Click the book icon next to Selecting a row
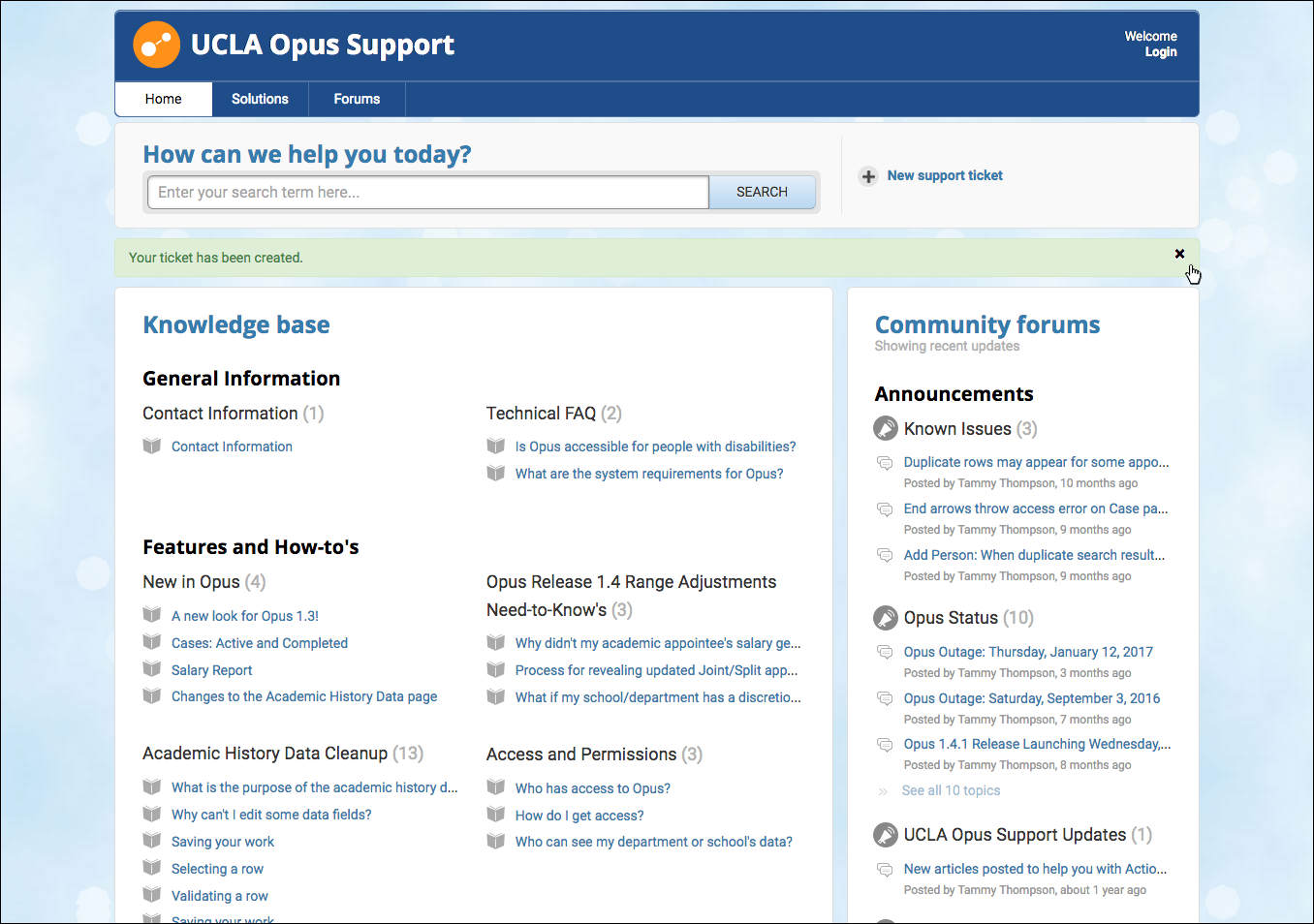1314x924 pixels. point(152,868)
